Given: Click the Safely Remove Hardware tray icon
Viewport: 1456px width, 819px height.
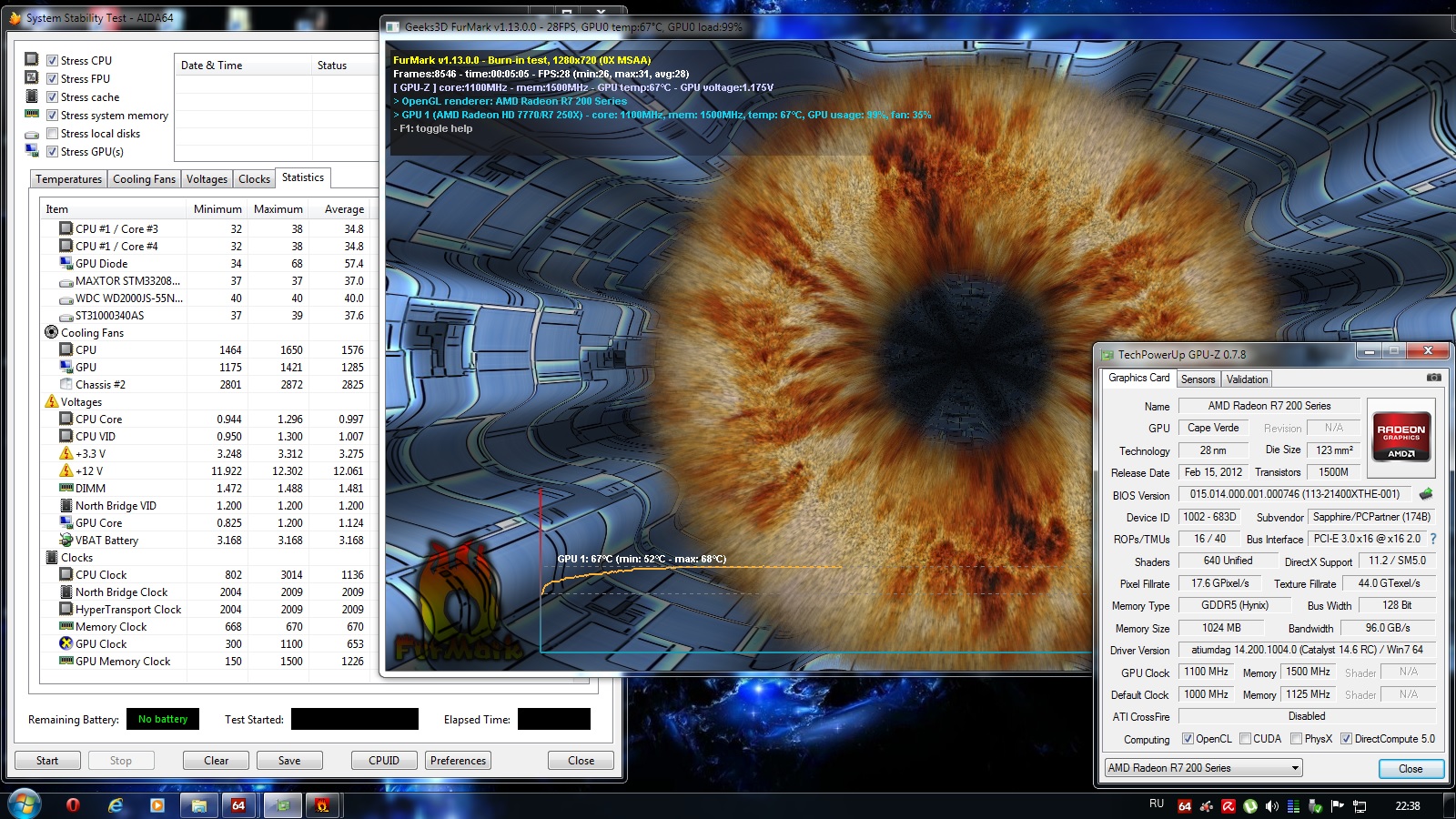Looking at the screenshot, I should (1315, 806).
